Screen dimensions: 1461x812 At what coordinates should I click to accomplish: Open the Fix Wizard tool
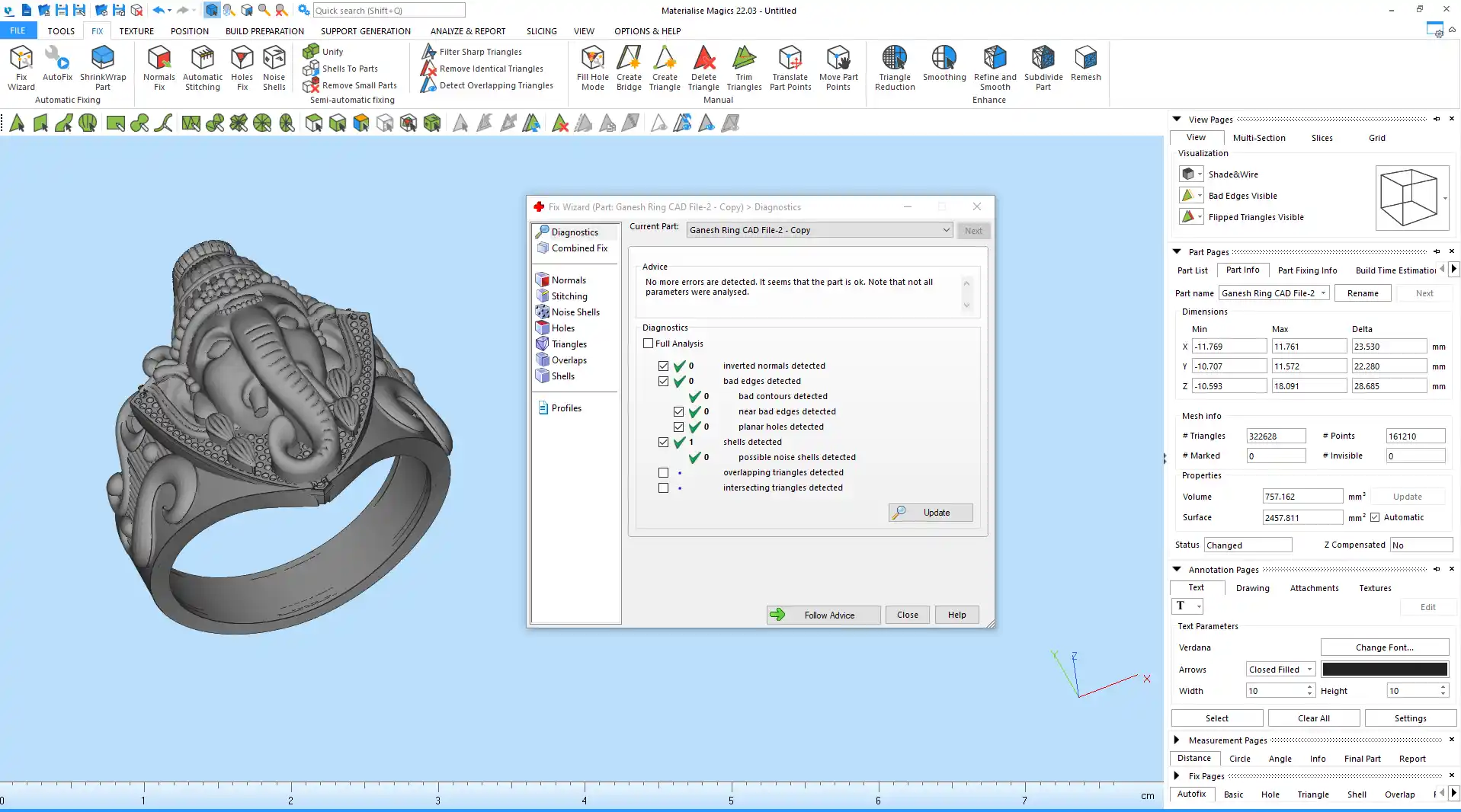pos(21,67)
